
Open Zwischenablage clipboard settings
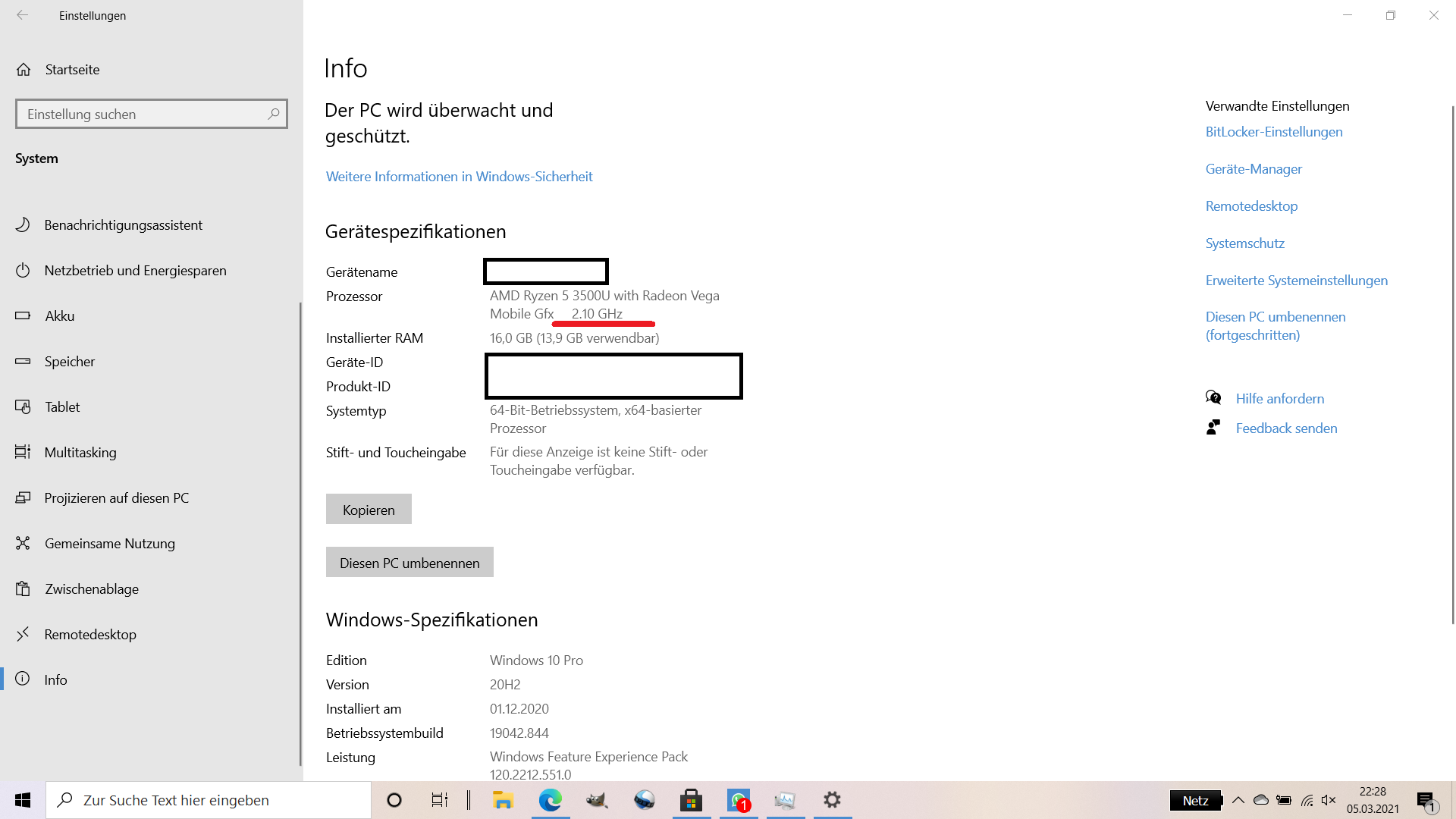point(91,589)
